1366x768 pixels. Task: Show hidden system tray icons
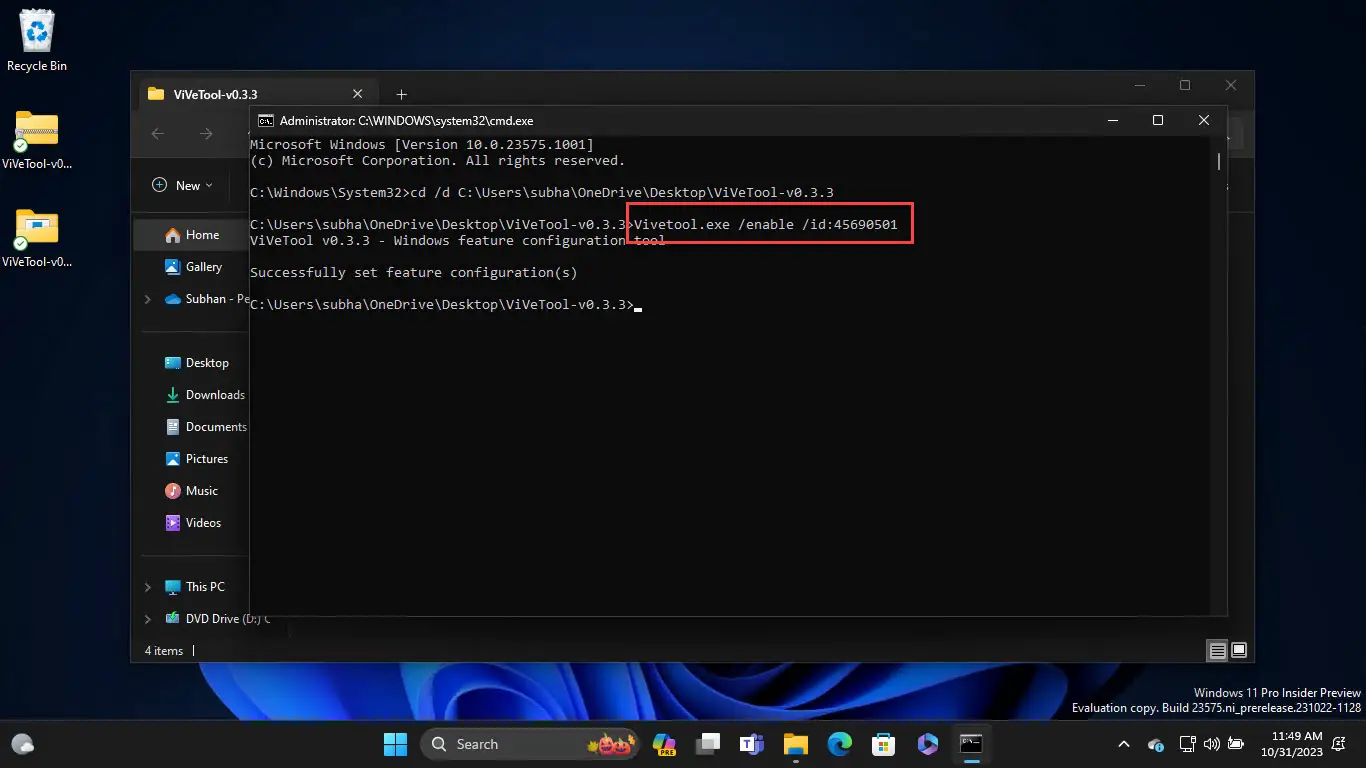coord(1124,744)
